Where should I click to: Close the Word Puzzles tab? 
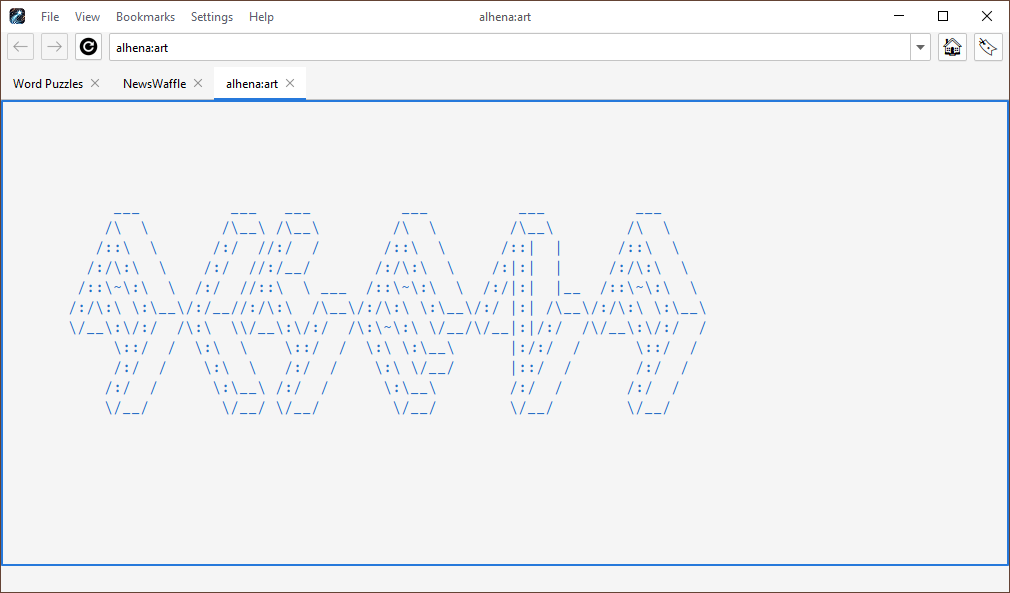tap(95, 83)
